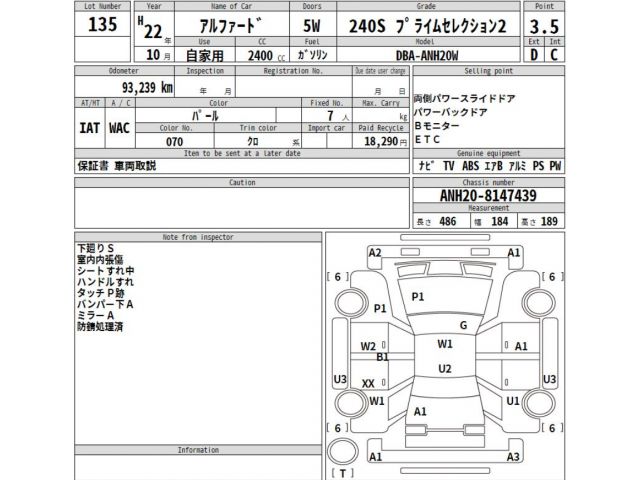Screen dimensions: 640x480
Task: Select equipment item アルミ
Action: click(517, 166)
